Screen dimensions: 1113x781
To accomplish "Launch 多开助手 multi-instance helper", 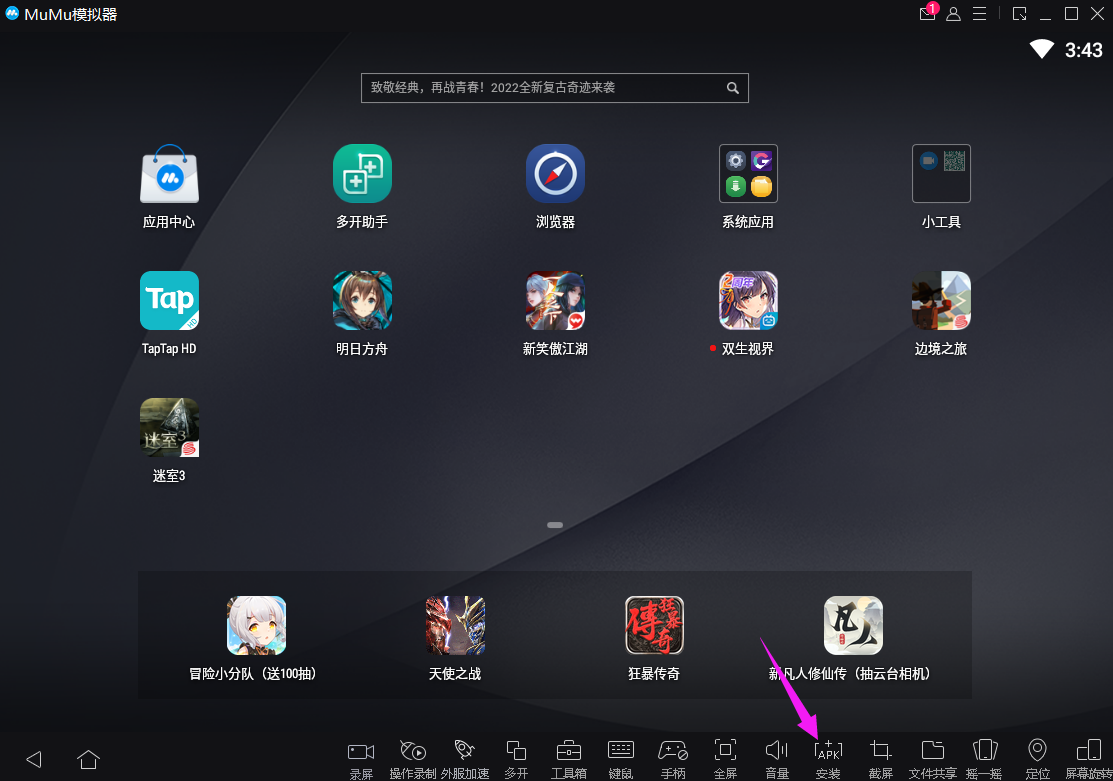I will (x=362, y=174).
